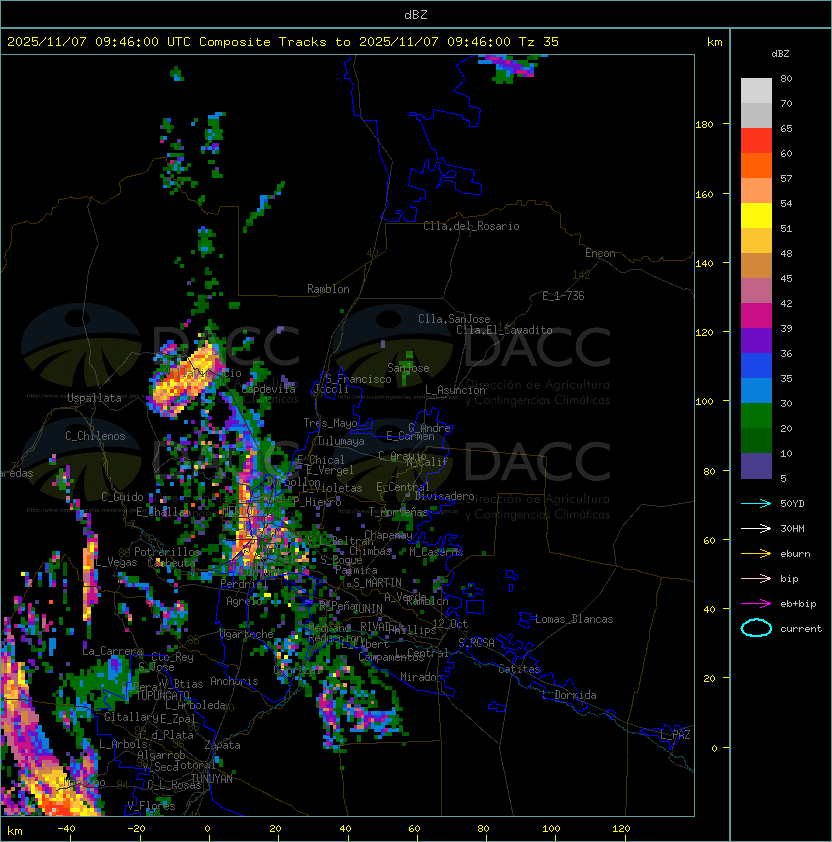Select the red 65 dBZ legend swatch
Screen dimensions: 832x842
pyautogui.click(x=756, y=141)
